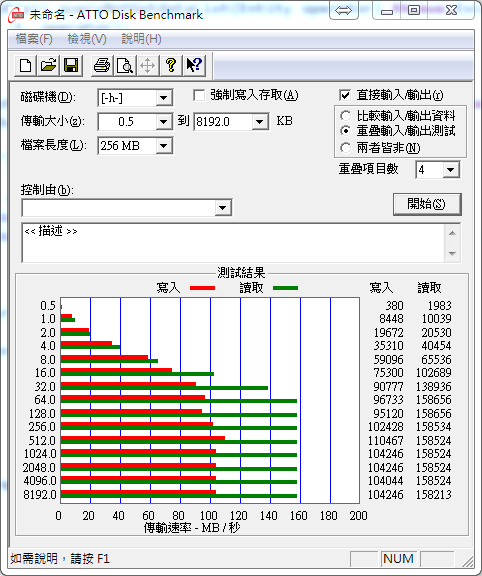Image resolution: width=482 pixels, height=576 pixels.
Task: Click read value 102689
Action: 434,373
